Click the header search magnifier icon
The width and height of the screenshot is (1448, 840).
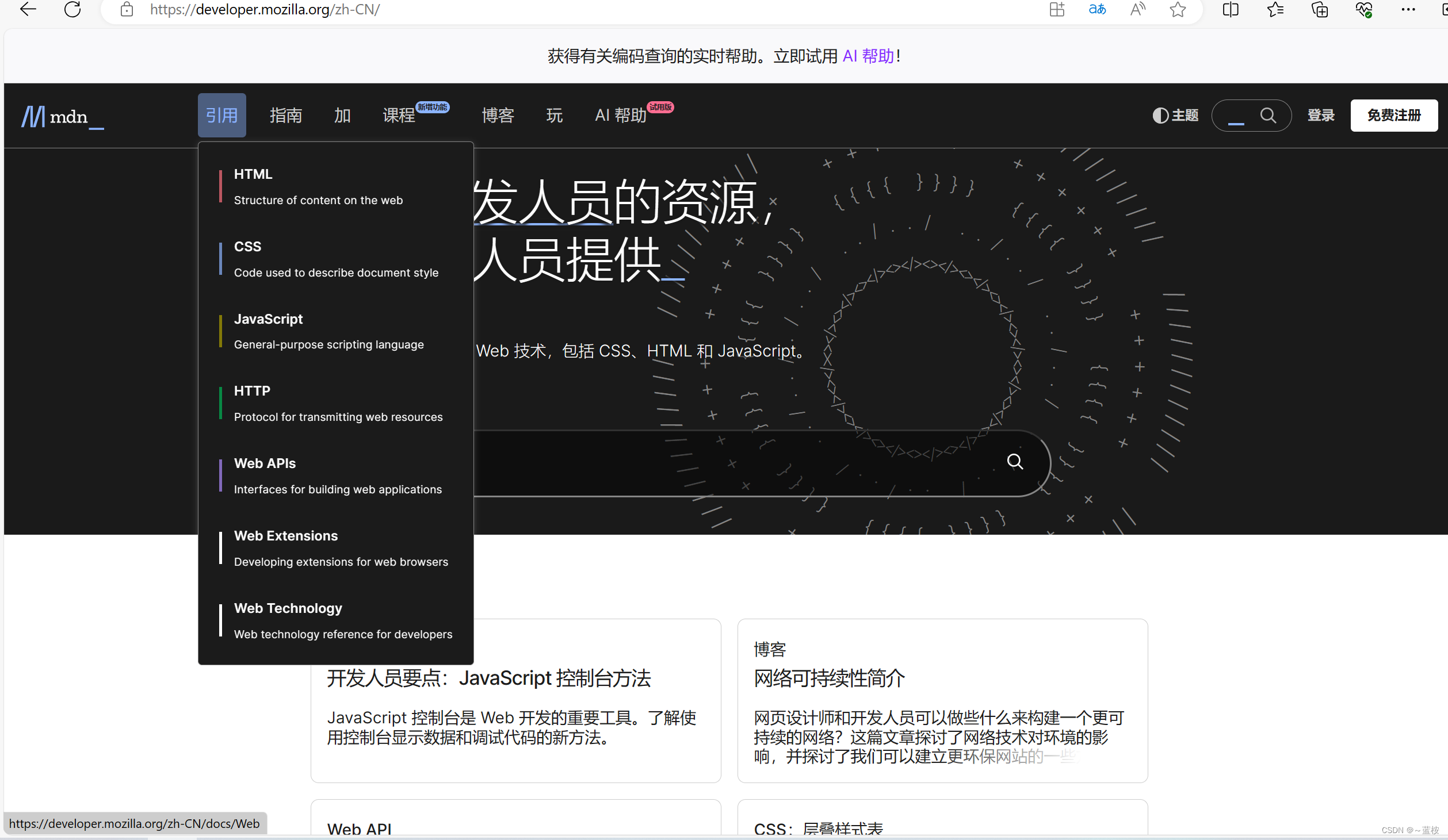click(x=1268, y=116)
